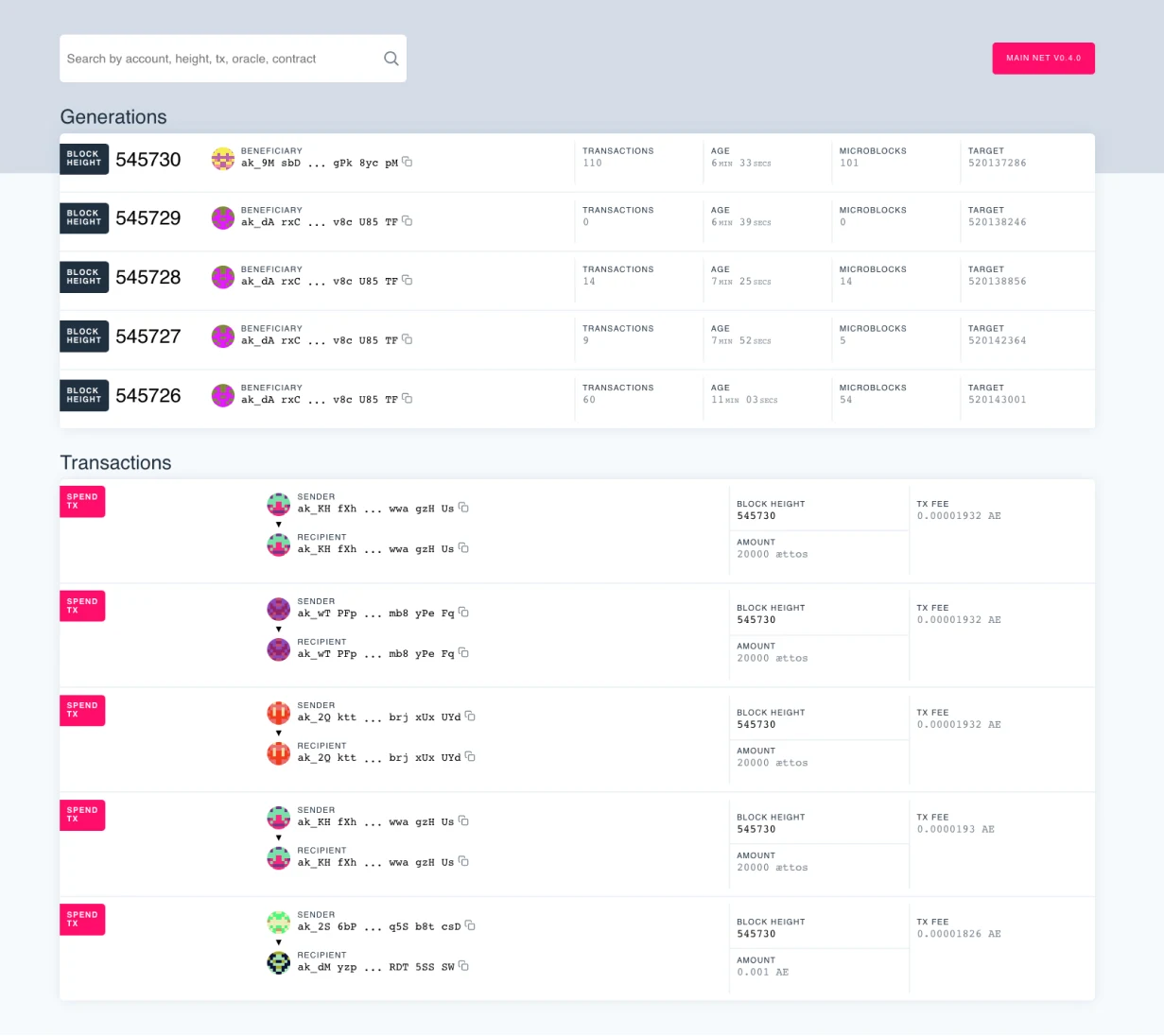Screen dimensions: 1164x1036
Task: Open sender address ak_2S 6bP ... q5S b8t csD
Action: (x=379, y=927)
